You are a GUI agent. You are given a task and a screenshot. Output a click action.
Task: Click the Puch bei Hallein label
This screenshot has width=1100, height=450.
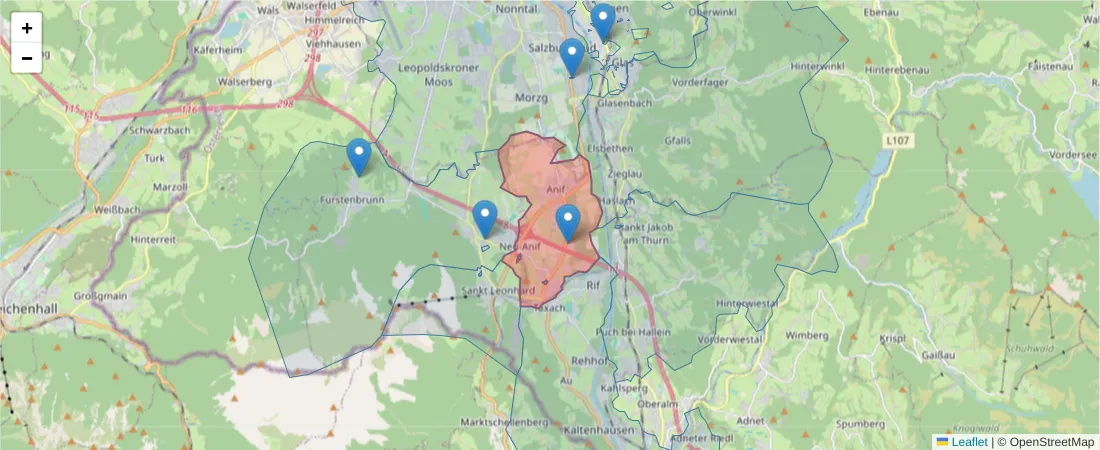pyautogui.click(x=633, y=331)
